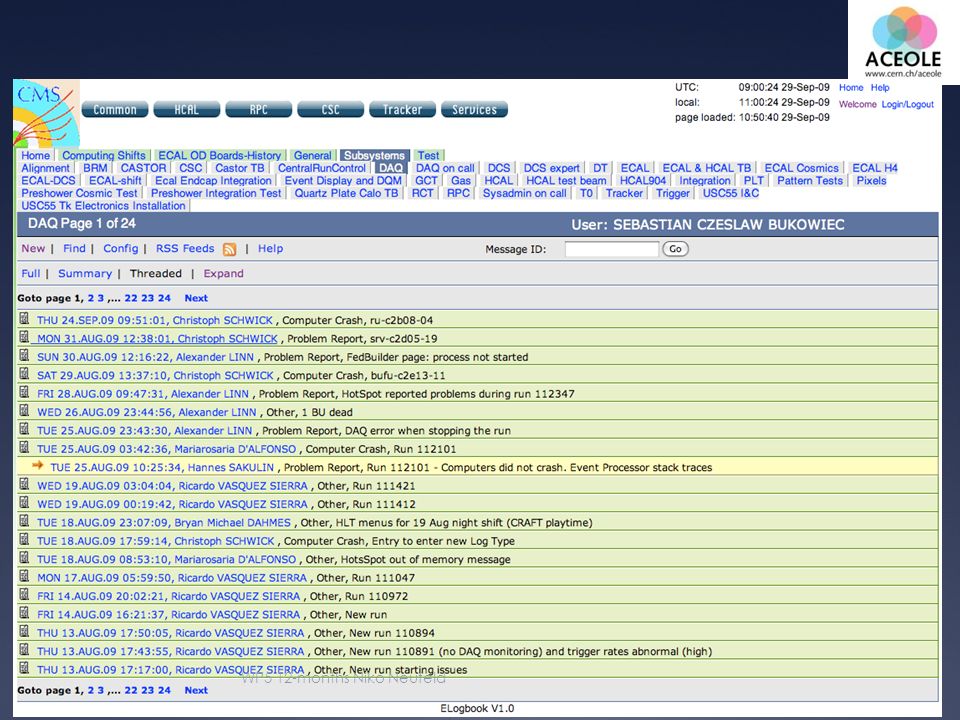Open the Tracker top menu button

402,110
